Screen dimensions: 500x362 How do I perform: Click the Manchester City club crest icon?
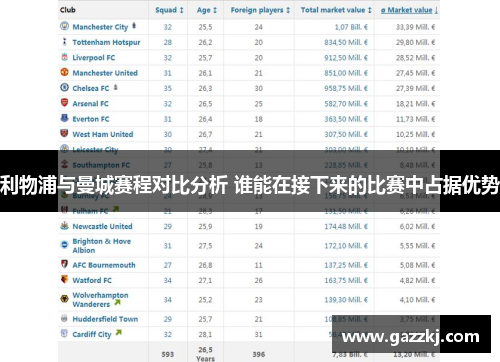(64, 26)
